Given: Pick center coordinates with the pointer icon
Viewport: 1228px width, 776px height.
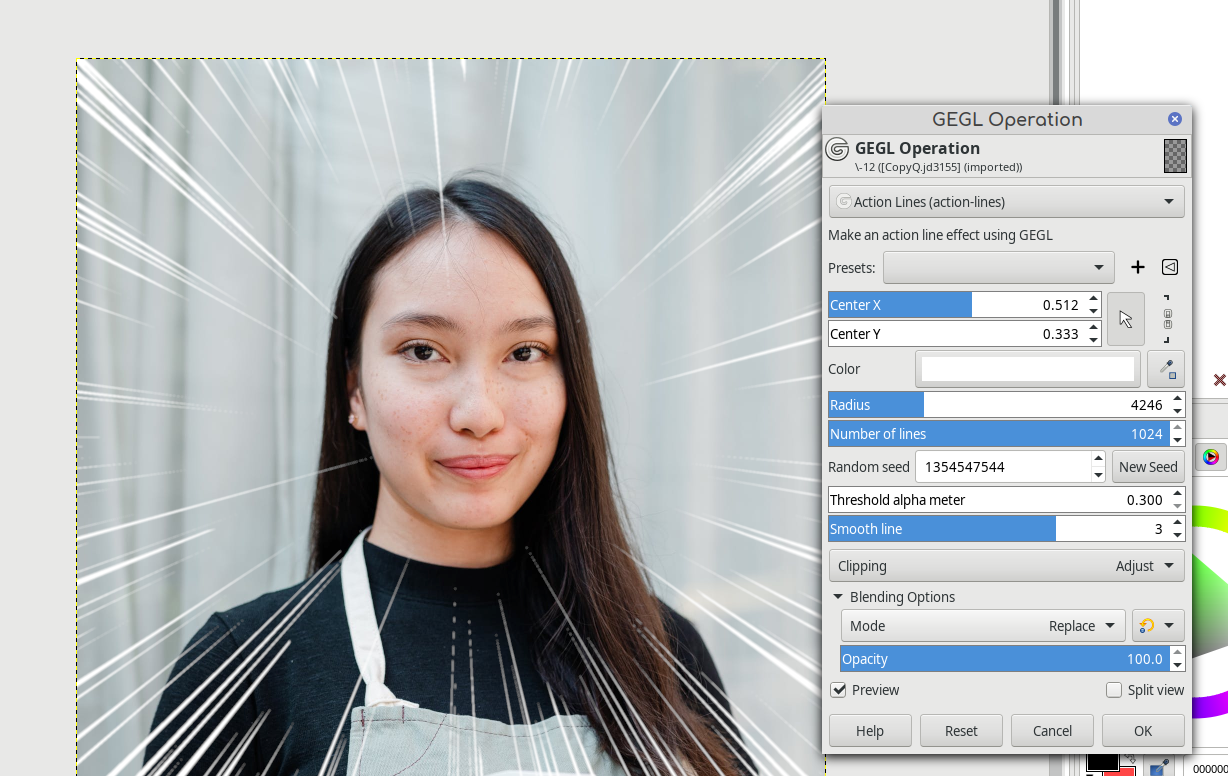Looking at the screenshot, I should pos(1126,319).
